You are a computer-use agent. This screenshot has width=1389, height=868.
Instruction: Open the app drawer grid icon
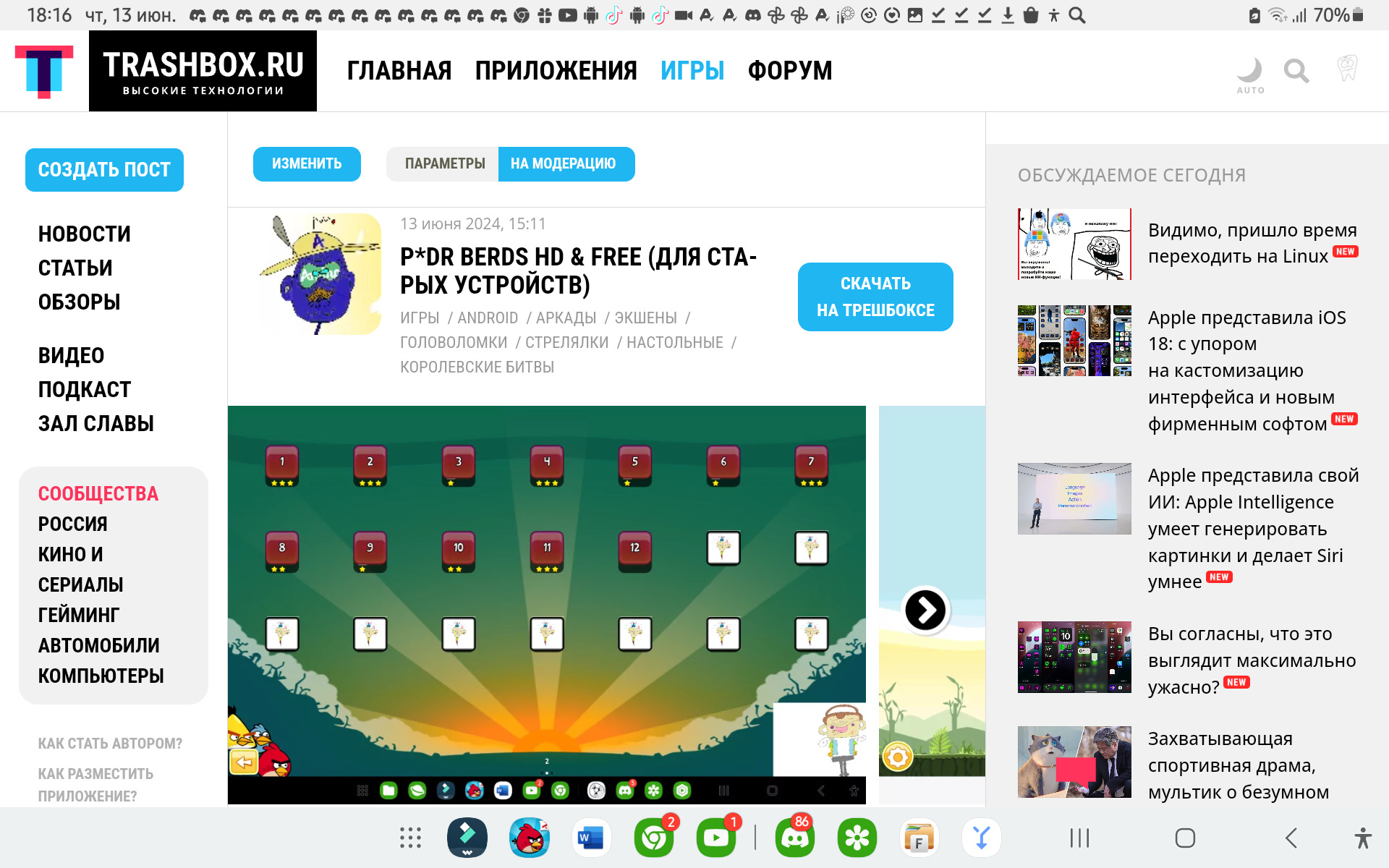click(410, 838)
